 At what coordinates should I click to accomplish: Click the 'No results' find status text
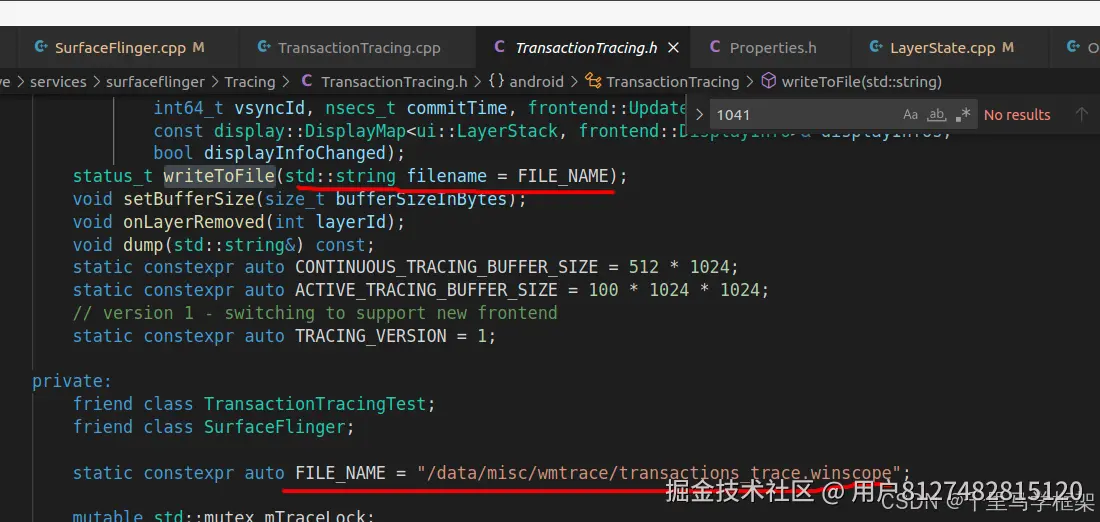[x=1017, y=115]
